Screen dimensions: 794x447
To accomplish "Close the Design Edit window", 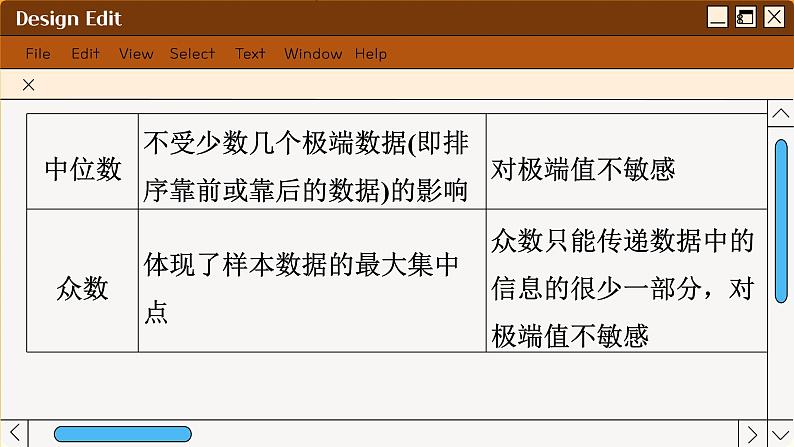I will [x=774, y=17].
